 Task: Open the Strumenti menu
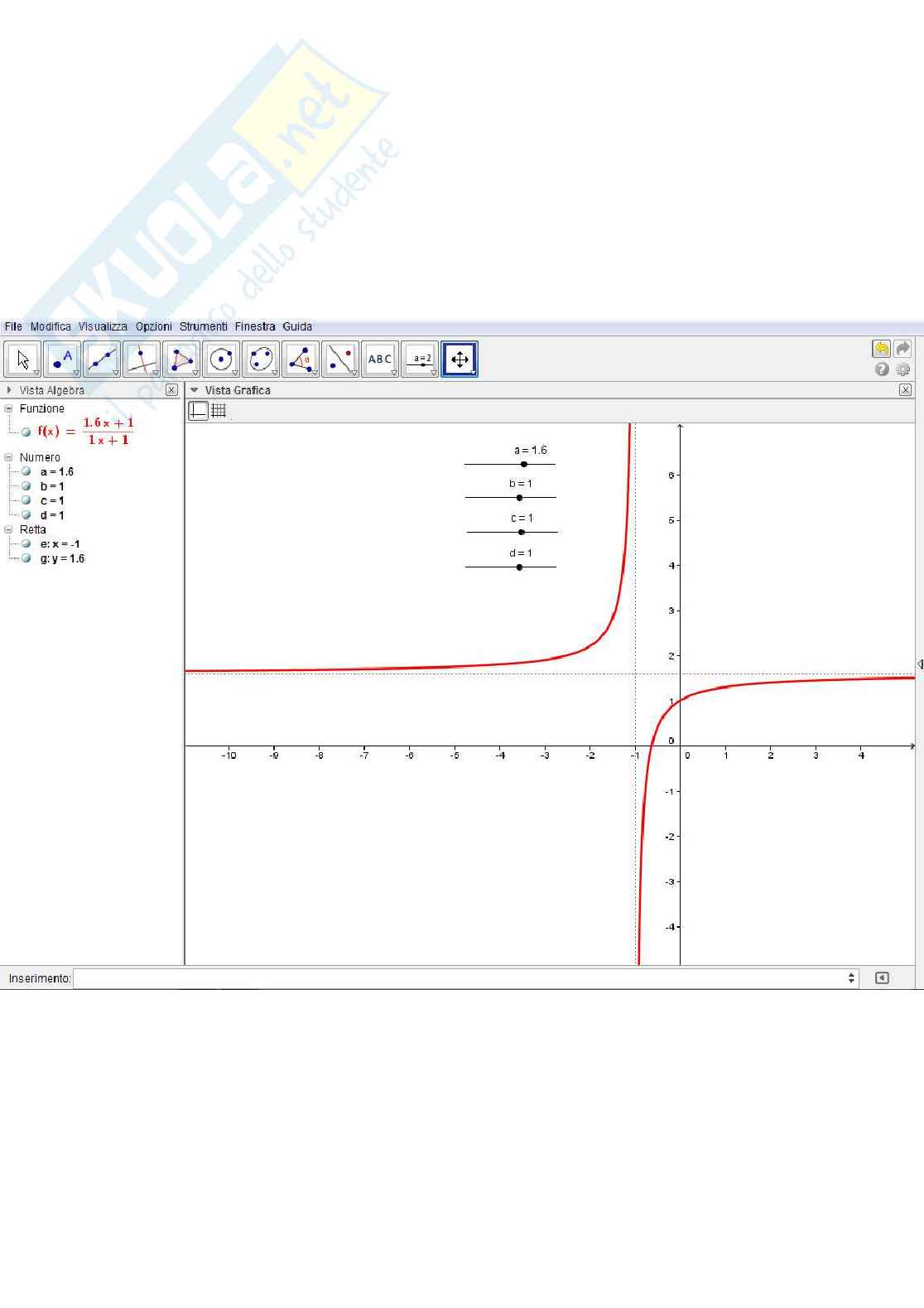point(203,326)
